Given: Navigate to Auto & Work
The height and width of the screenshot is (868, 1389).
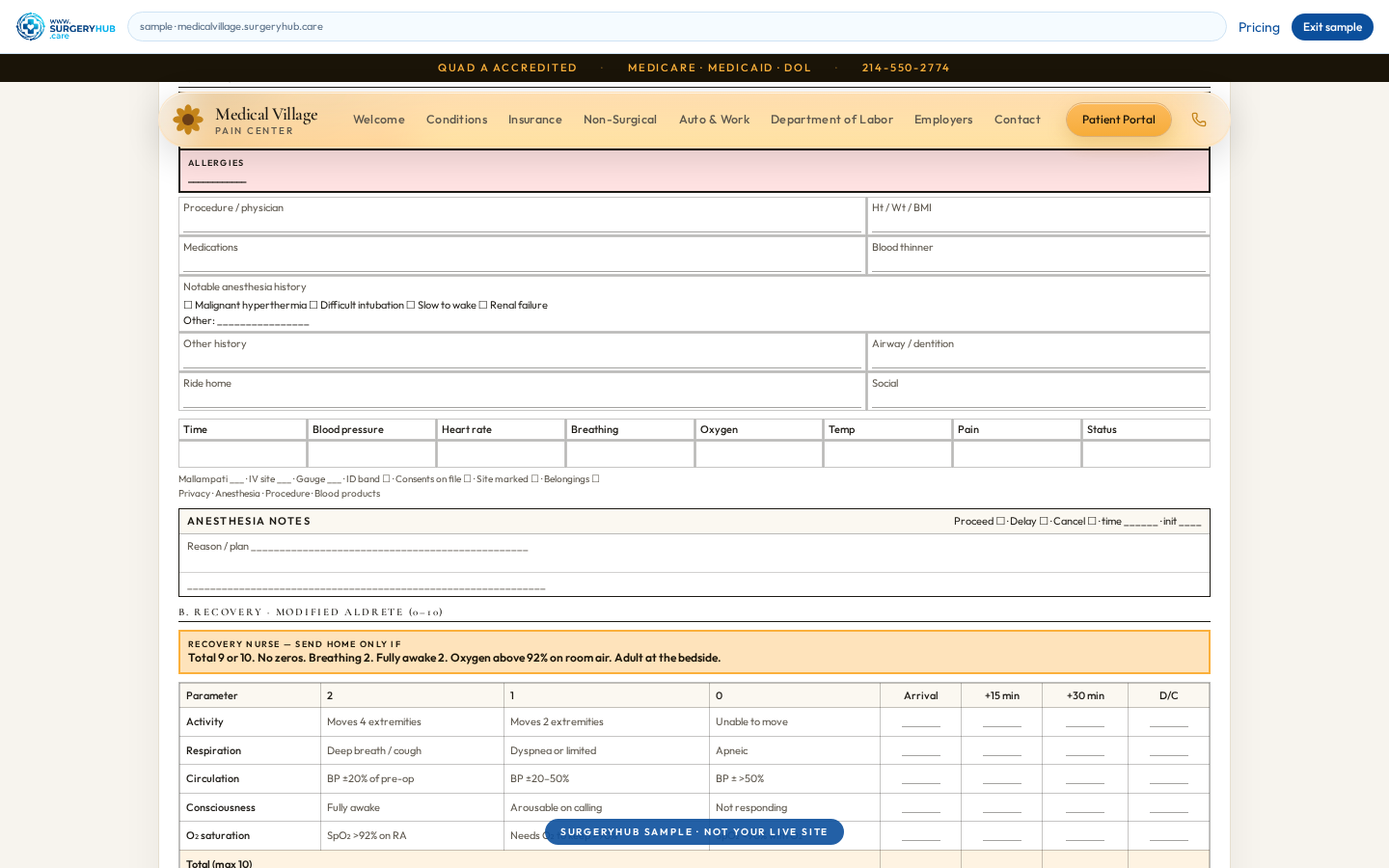Looking at the screenshot, I should click(714, 120).
